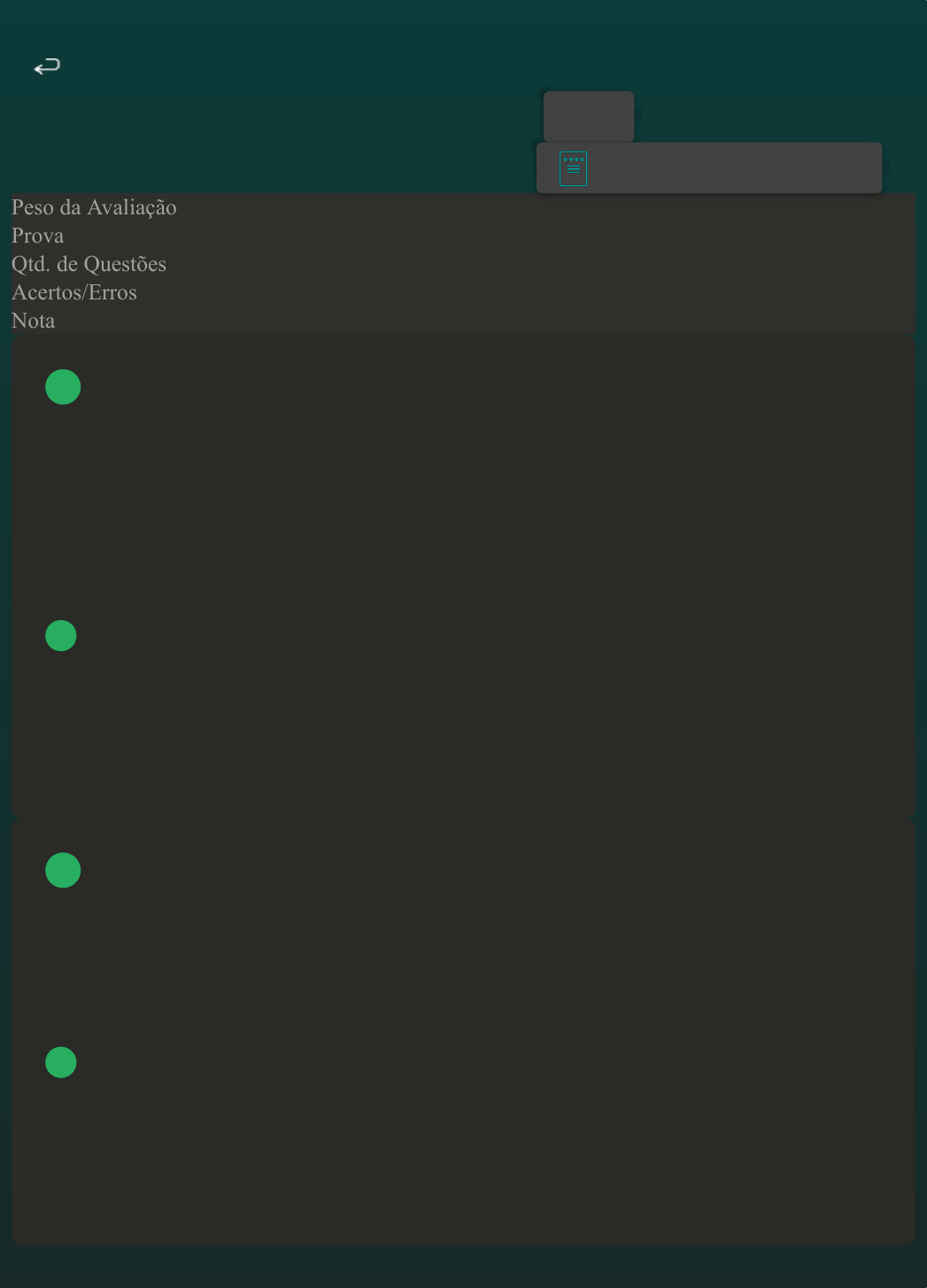Click the larger green circle in first card
The height and width of the screenshot is (1288, 927).
coord(63,387)
